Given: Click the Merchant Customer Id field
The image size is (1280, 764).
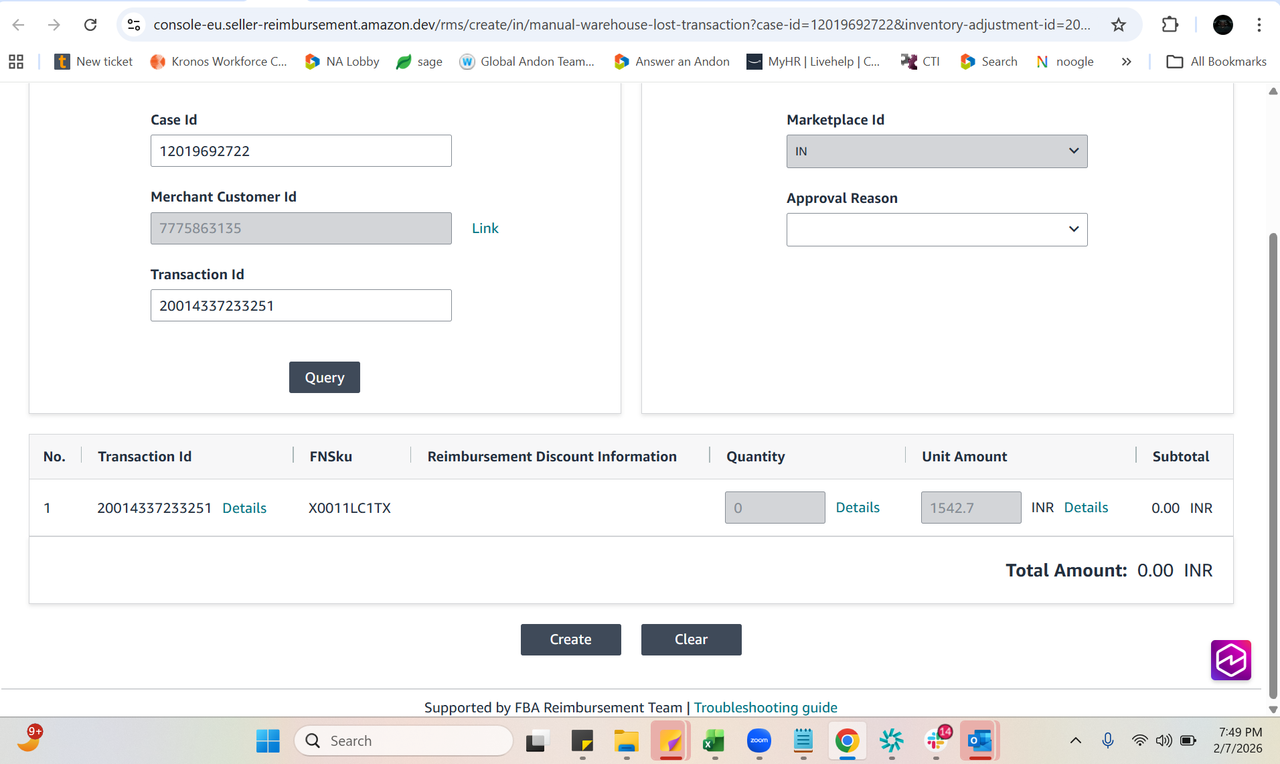Looking at the screenshot, I should (x=301, y=228).
